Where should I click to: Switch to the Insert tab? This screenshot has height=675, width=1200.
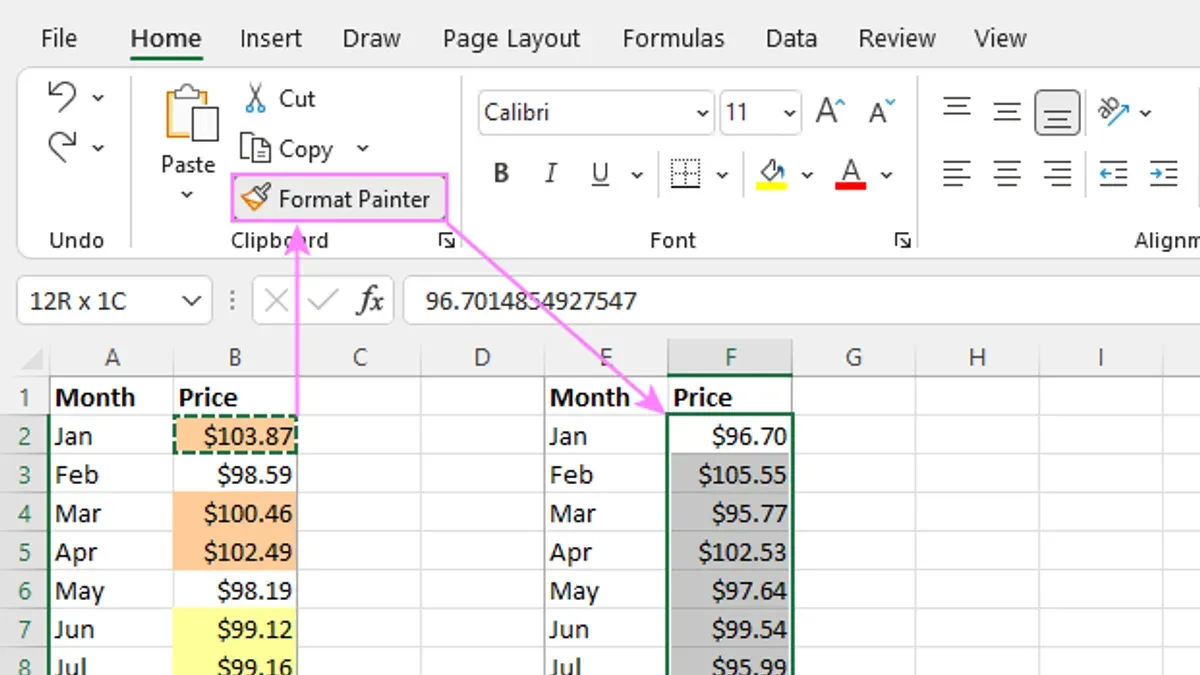click(271, 39)
